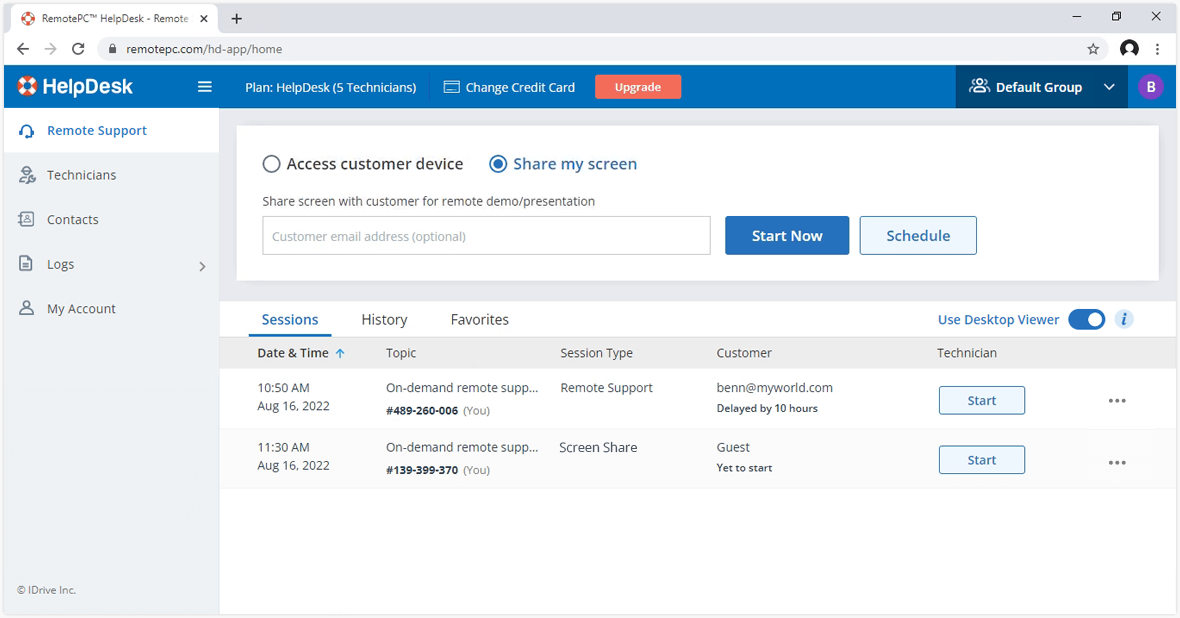Open more options for session #139-399-370
The width and height of the screenshot is (1180, 618).
[x=1118, y=463]
